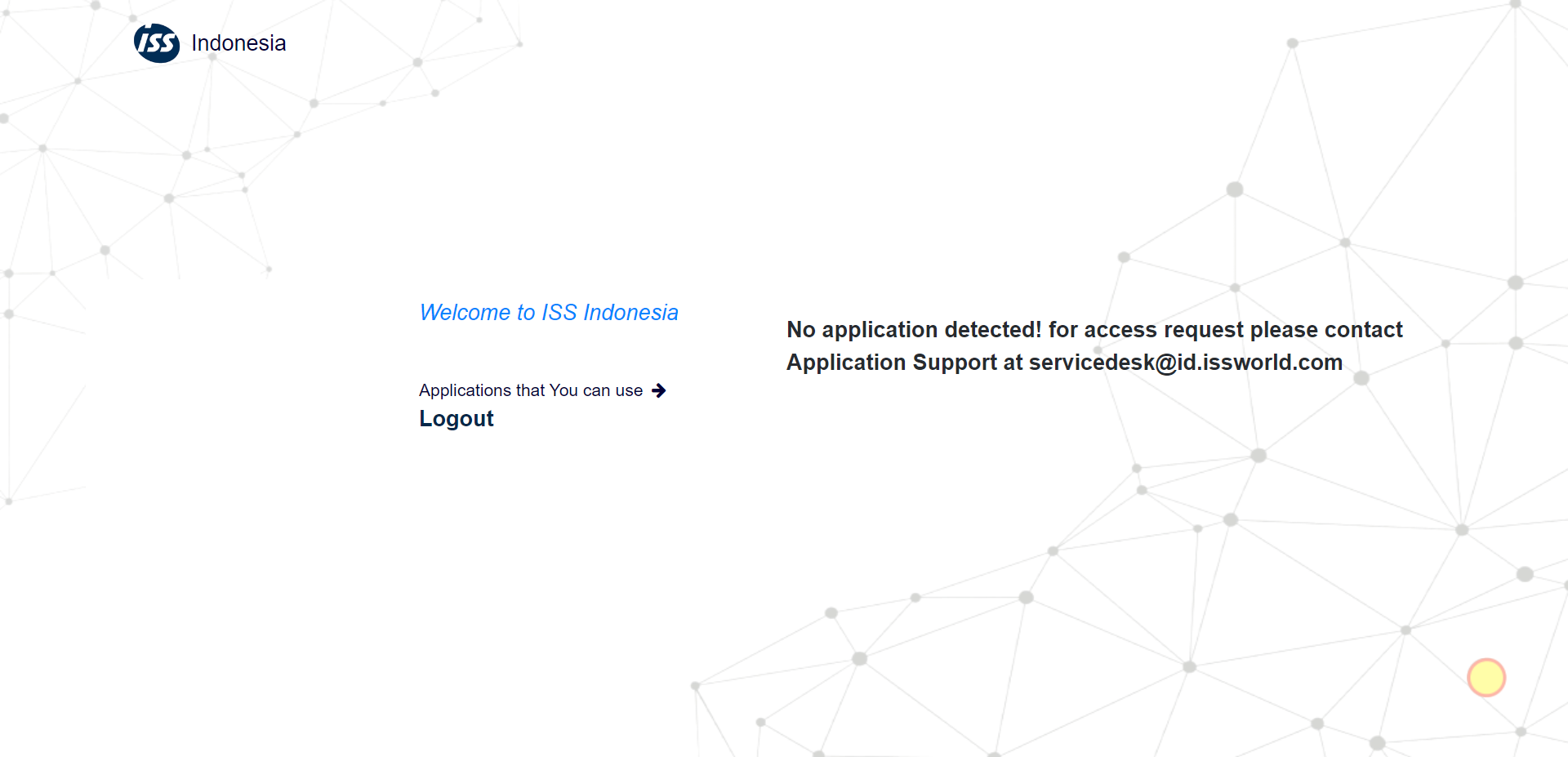Click the ISS logo in header
This screenshot has height=757, width=1568.
pyautogui.click(x=157, y=43)
